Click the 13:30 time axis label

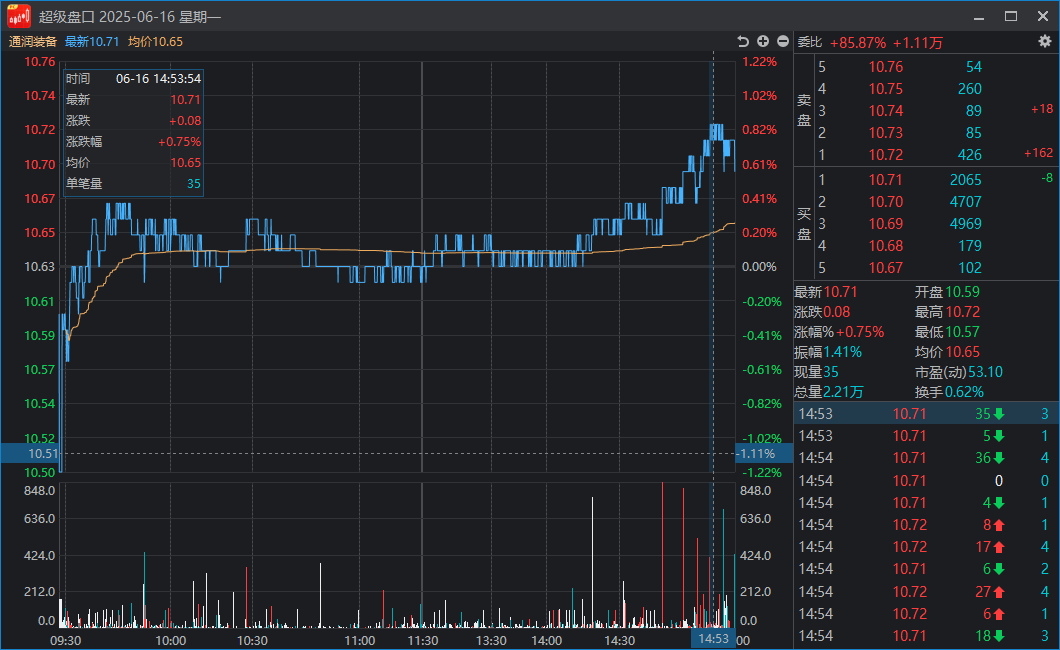coord(491,641)
